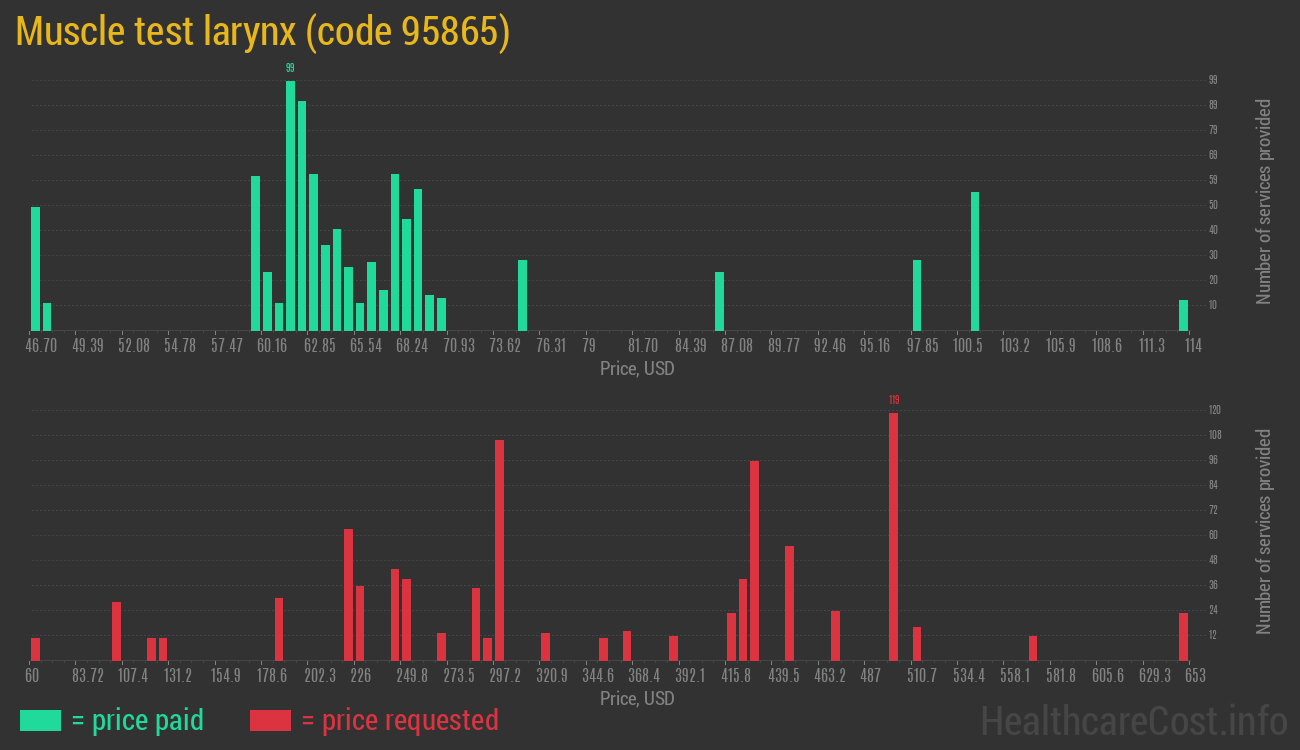This screenshot has height=750, width=1300.
Task: Click the green bar near 100.5 USD
Action: click(x=975, y=261)
